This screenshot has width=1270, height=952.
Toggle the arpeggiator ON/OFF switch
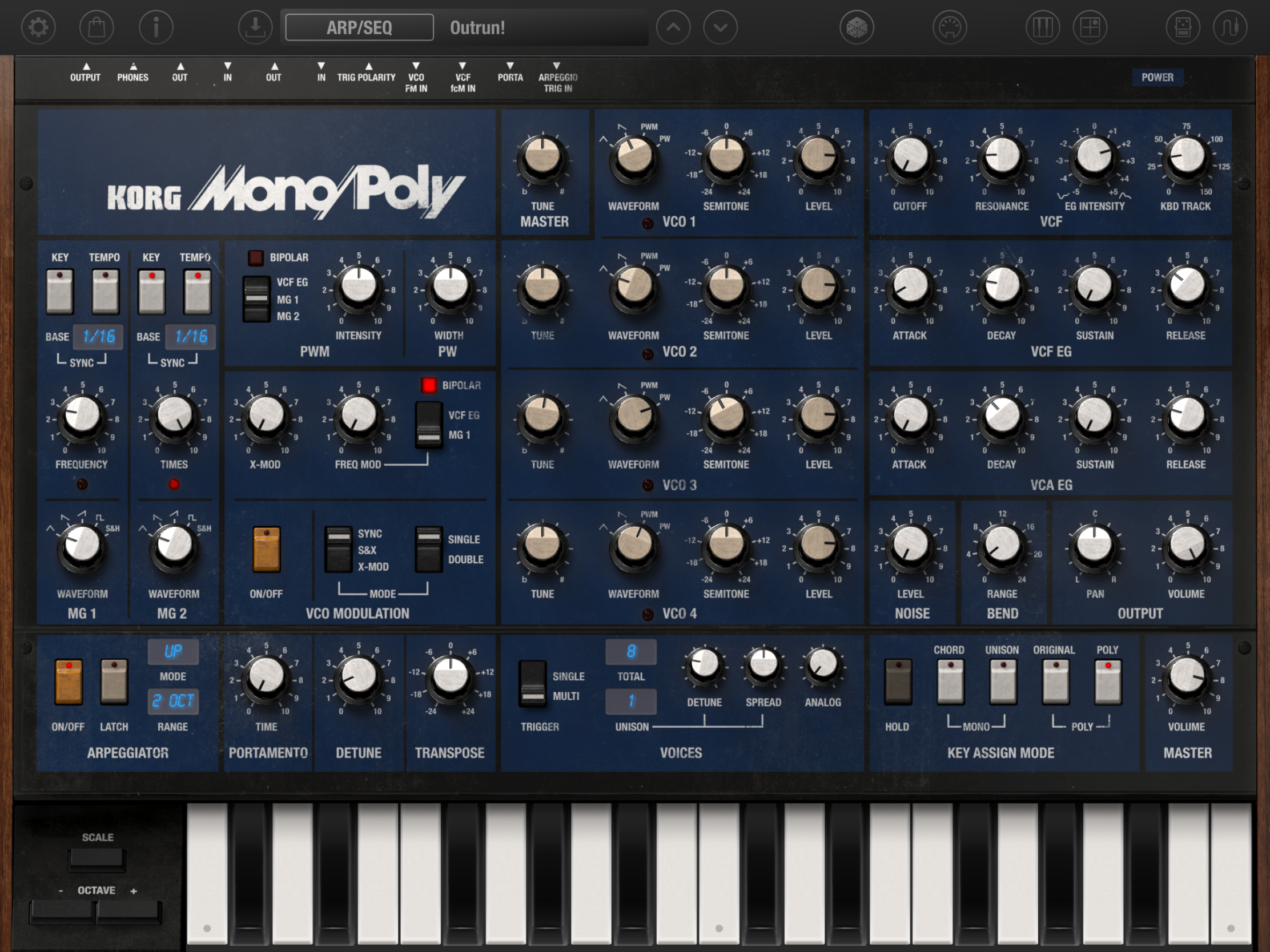coord(69,681)
